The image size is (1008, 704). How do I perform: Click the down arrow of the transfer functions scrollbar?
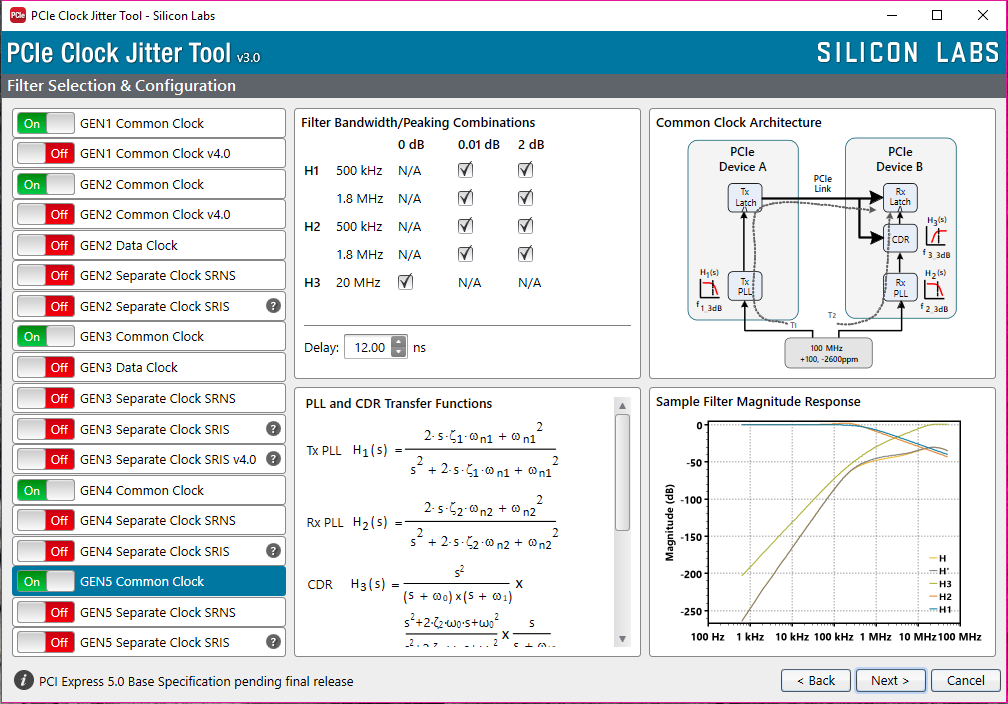click(x=623, y=637)
